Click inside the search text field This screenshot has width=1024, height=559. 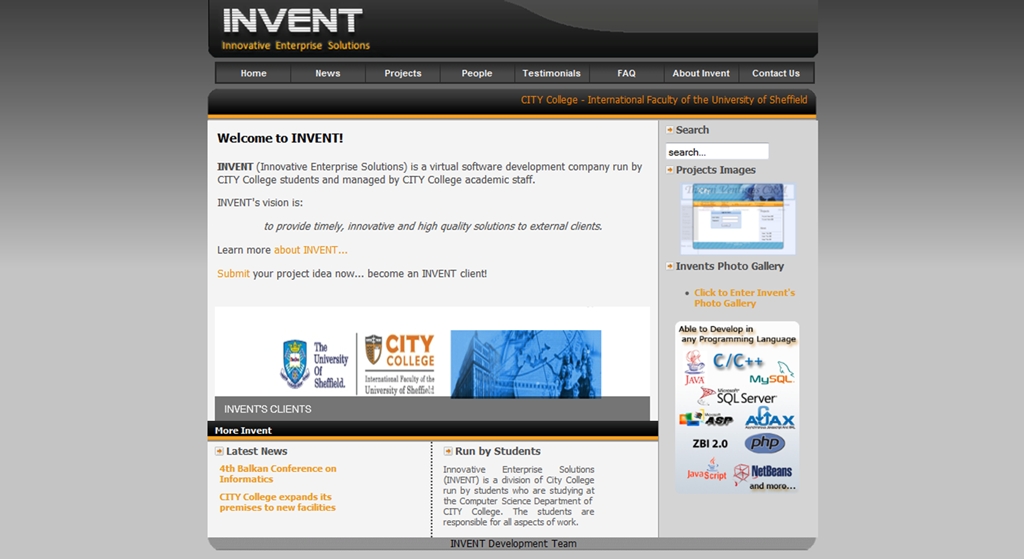(717, 152)
